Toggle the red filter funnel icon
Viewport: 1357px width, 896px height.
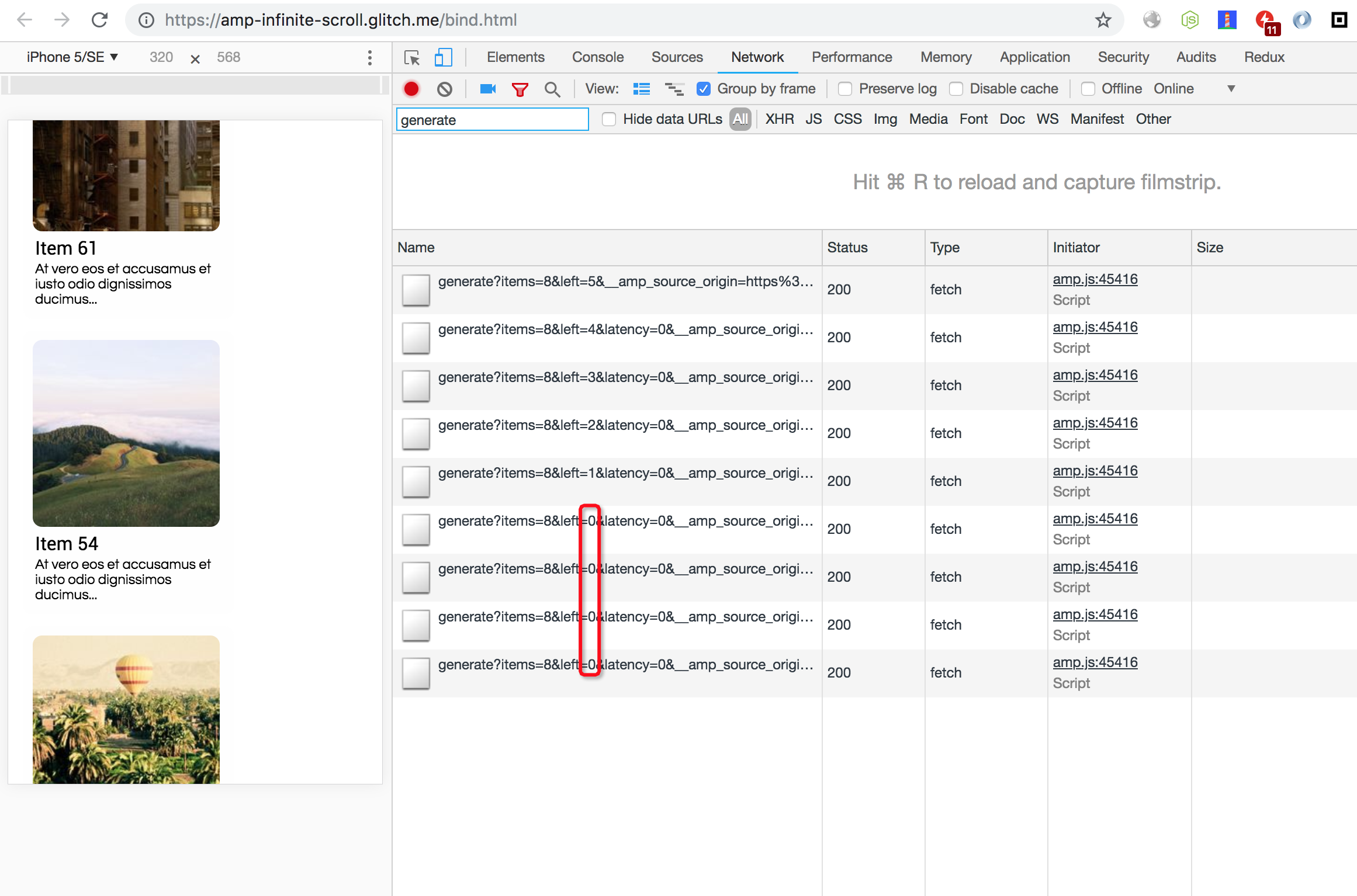point(520,89)
